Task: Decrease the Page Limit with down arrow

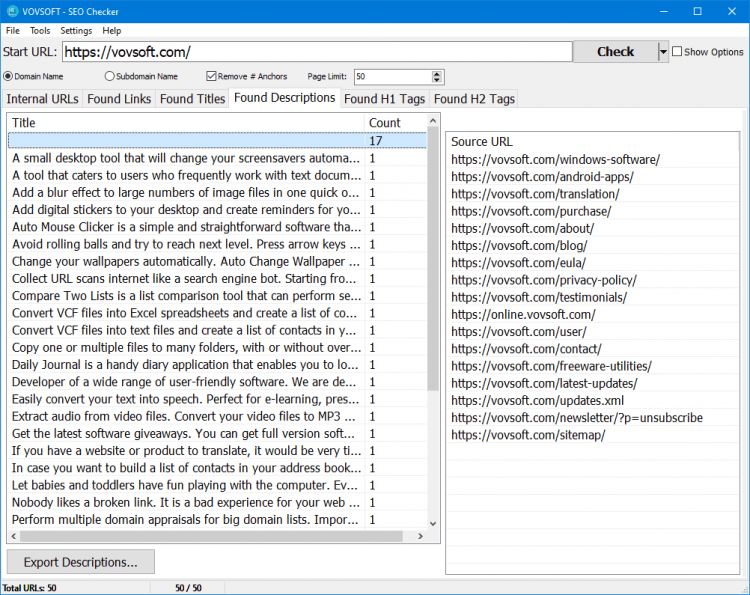Action: tap(436, 80)
